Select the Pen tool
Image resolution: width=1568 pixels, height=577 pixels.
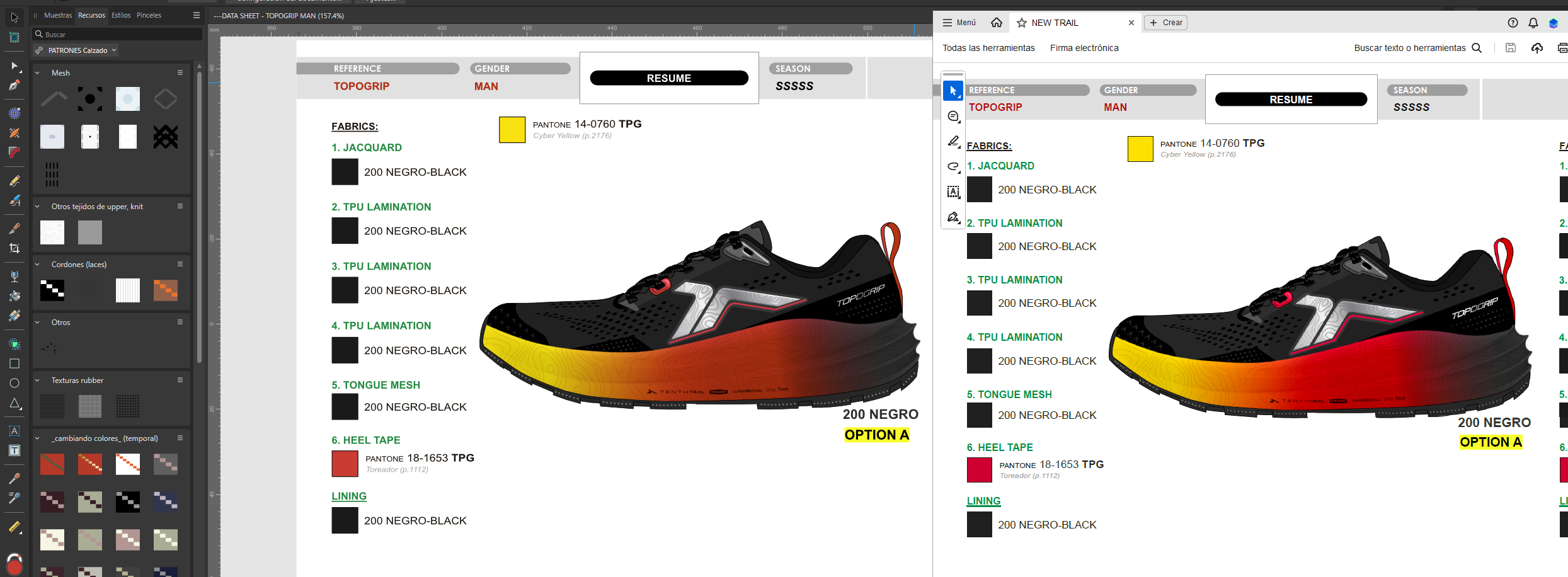[x=14, y=85]
